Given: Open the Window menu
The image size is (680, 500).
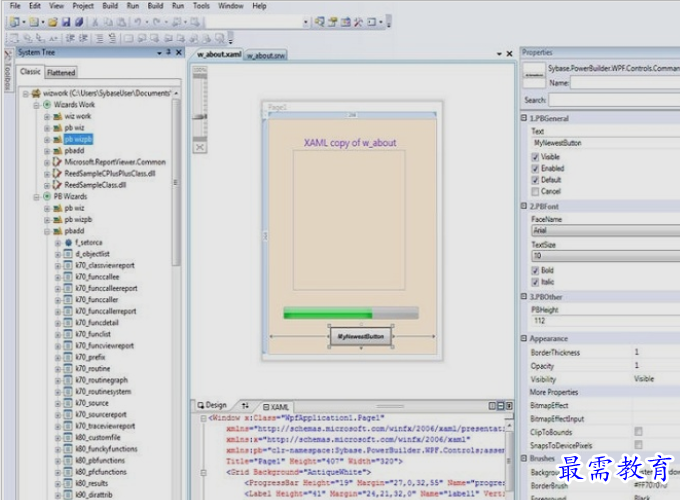Looking at the screenshot, I should (231, 6).
